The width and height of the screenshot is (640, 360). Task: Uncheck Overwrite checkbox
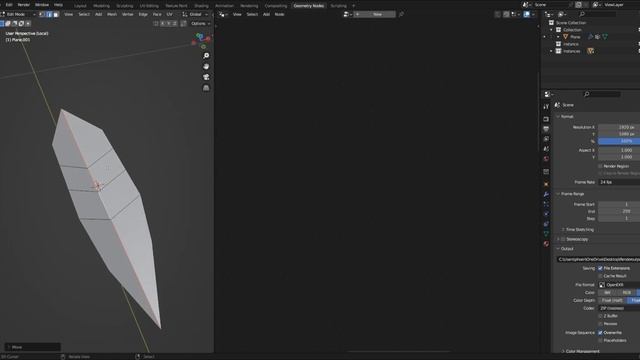click(x=600, y=333)
